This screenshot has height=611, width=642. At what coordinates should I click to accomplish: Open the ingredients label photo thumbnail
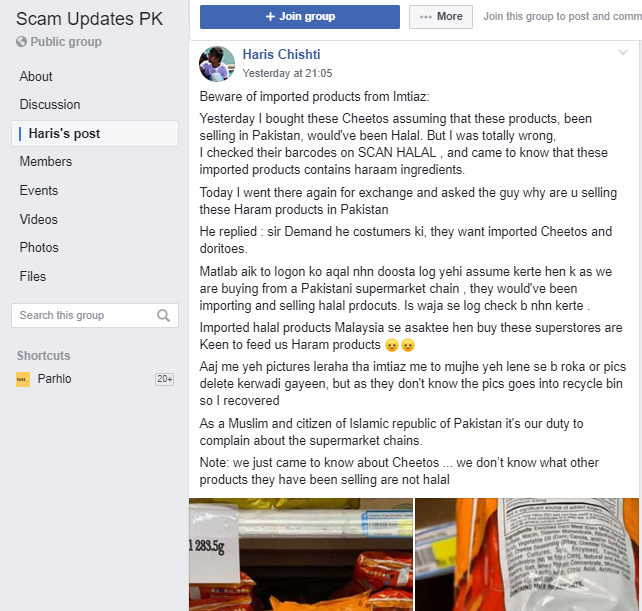point(527,554)
